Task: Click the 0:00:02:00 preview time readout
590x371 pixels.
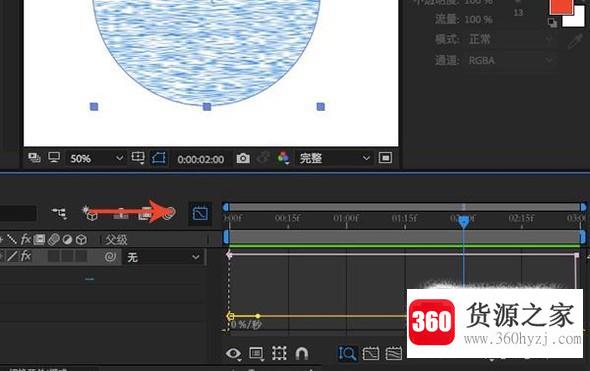Action: pos(201,159)
